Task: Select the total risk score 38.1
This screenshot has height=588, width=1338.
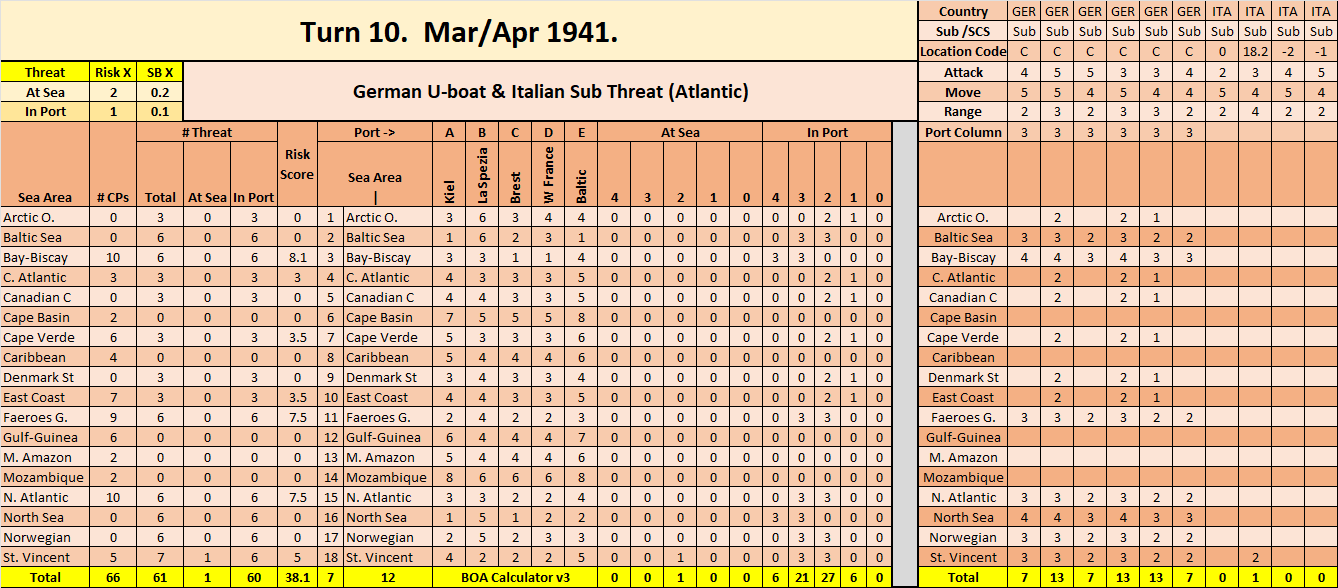Action: tap(297, 577)
